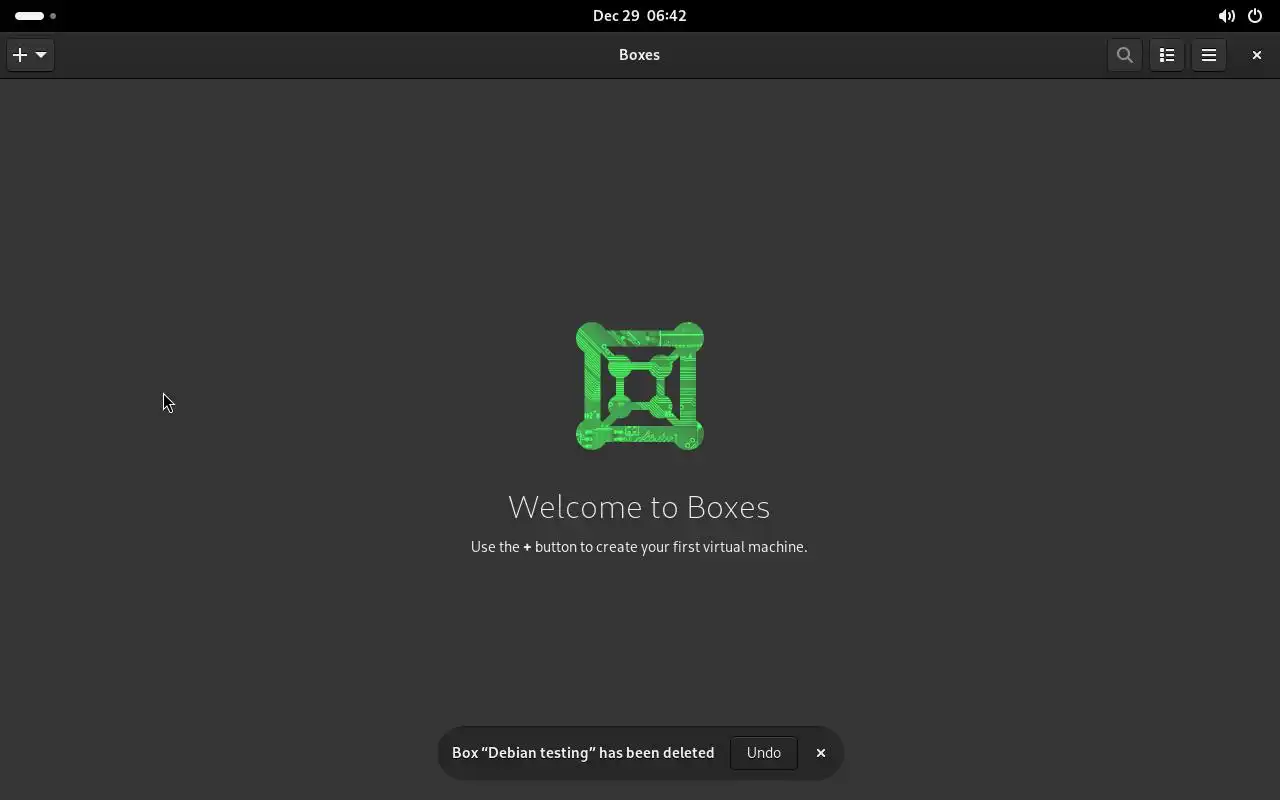Image resolution: width=1280 pixels, height=800 pixels.
Task: Undo deletion of Debian testing box
Action: coord(764,753)
